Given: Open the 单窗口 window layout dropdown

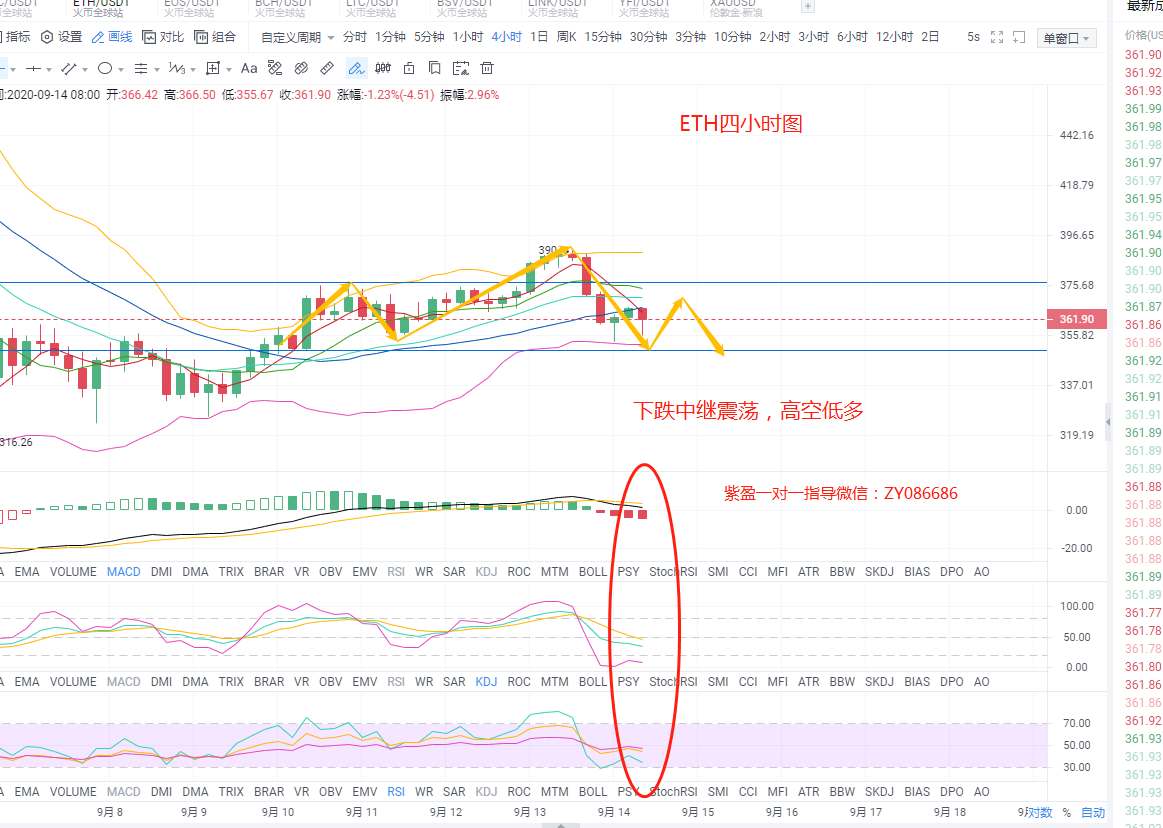Looking at the screenshot, I should (1067, 38).
